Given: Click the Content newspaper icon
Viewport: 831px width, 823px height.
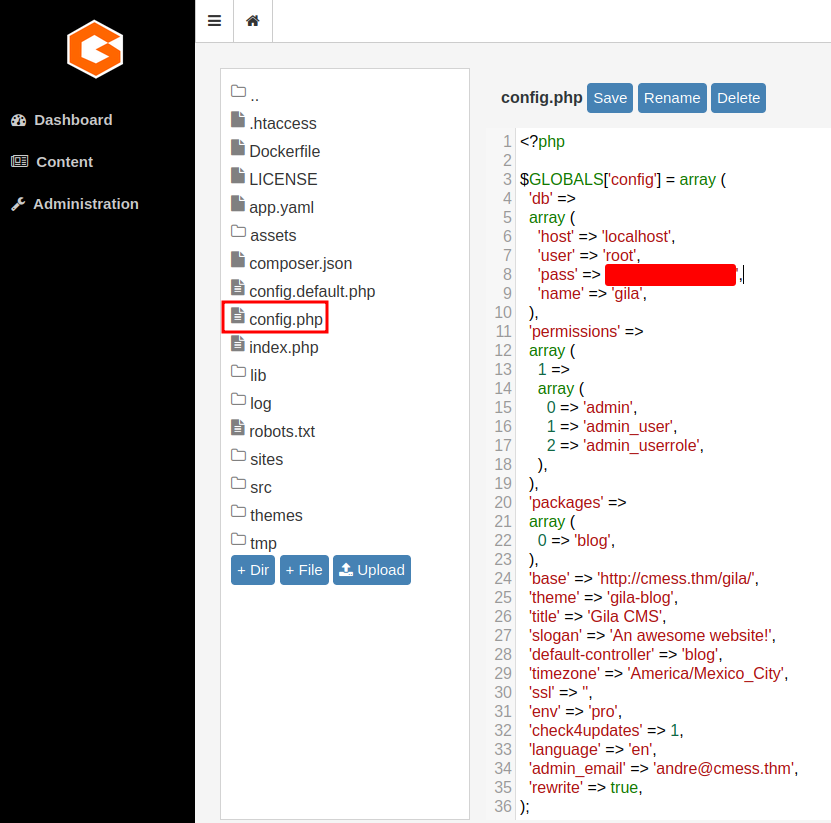Looking at the screenshot, I should click(20, 161).
